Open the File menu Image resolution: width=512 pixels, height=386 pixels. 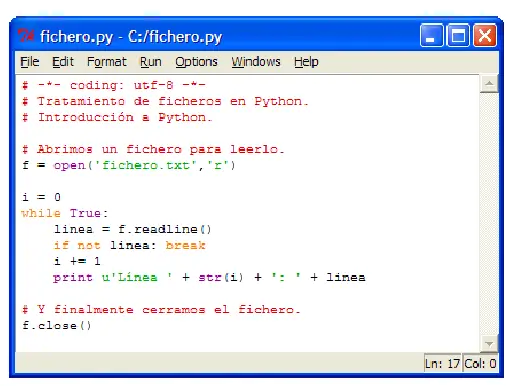point(30,62)
